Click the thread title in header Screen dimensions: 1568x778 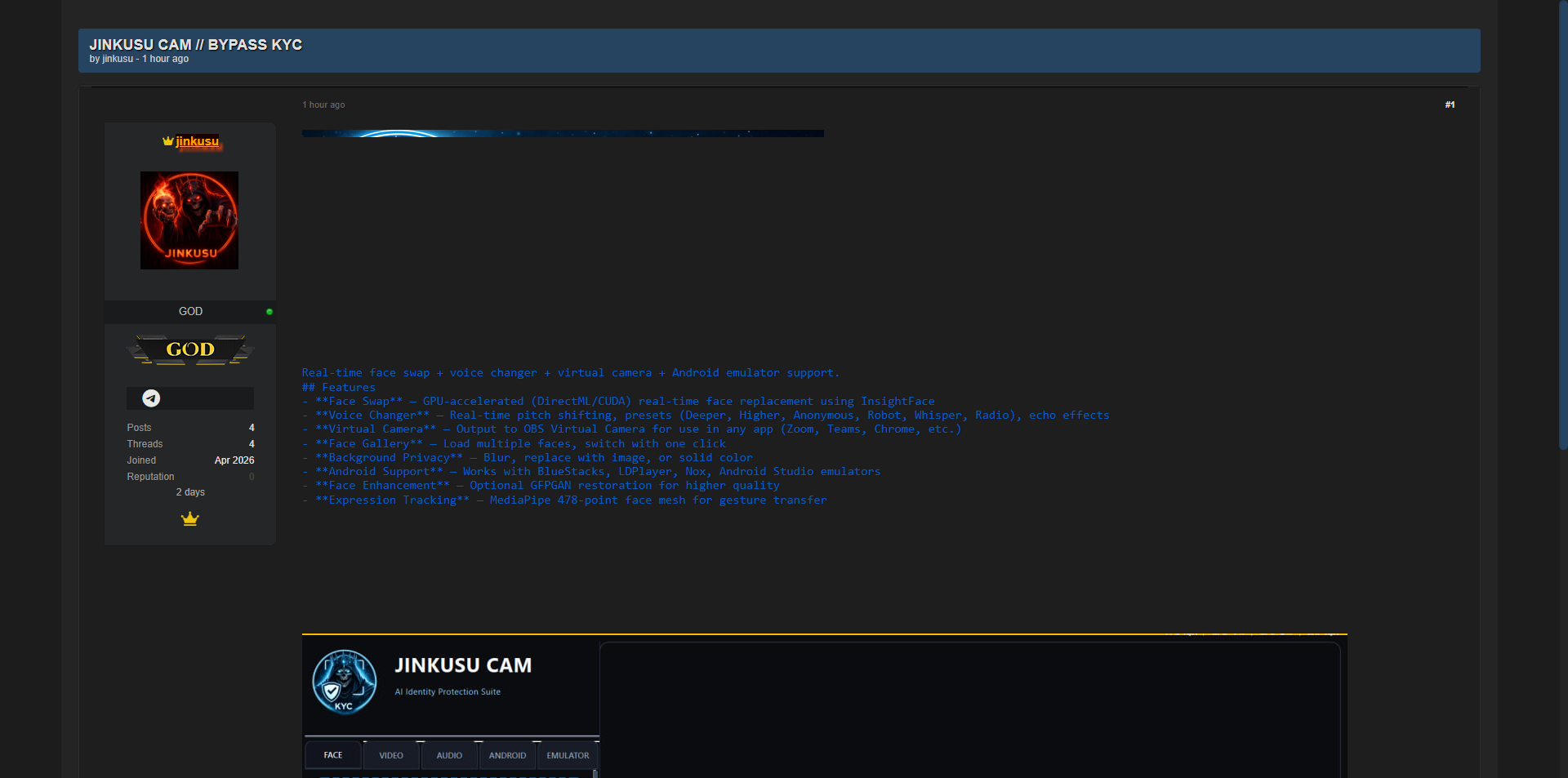coord(196,44)
